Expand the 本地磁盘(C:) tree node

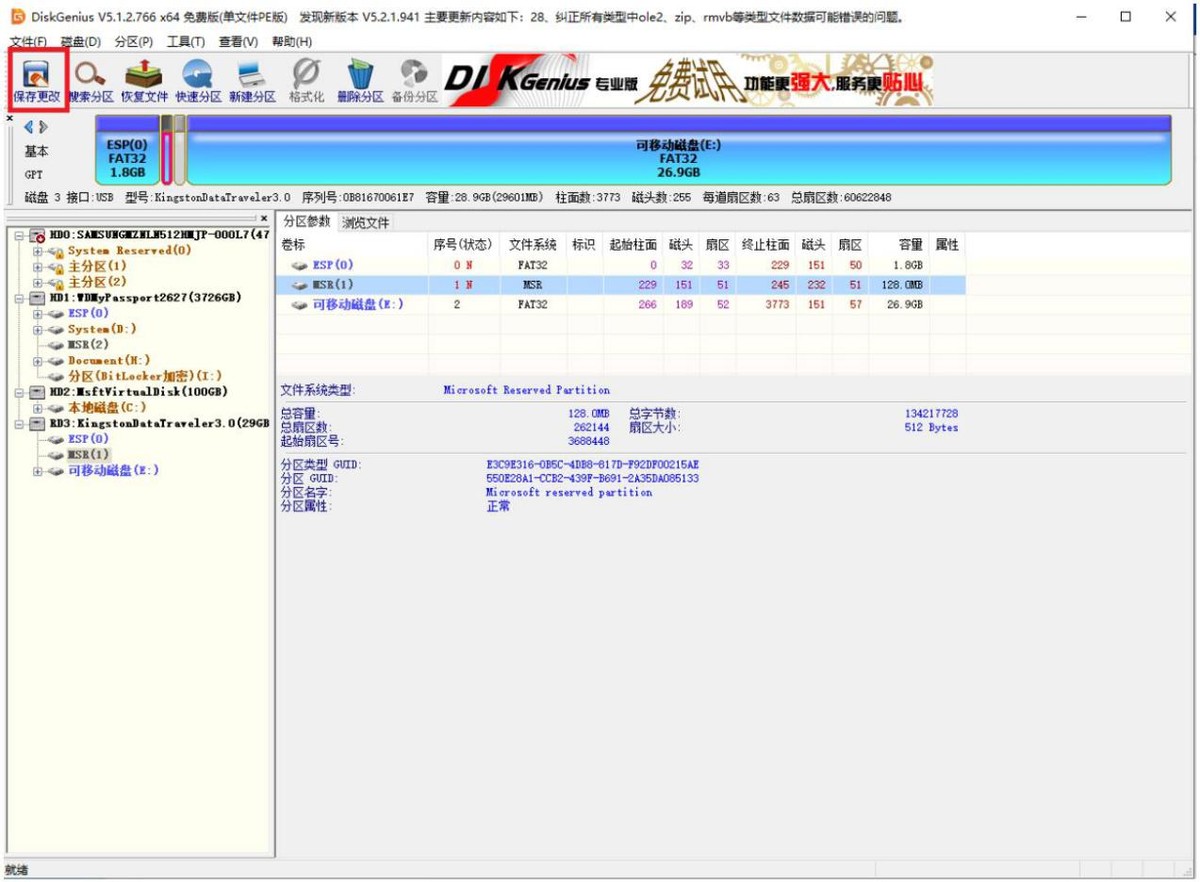(38, 408)
